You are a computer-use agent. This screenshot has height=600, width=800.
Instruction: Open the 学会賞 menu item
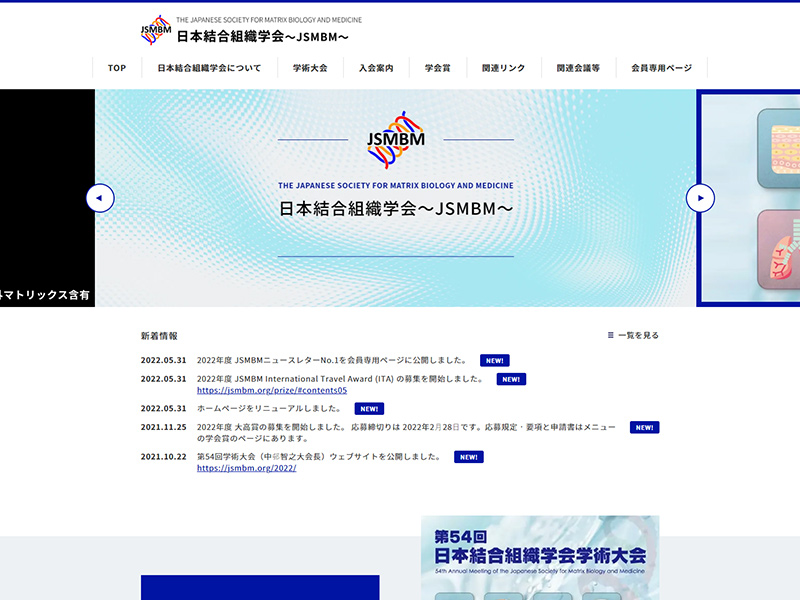point(437,68)
